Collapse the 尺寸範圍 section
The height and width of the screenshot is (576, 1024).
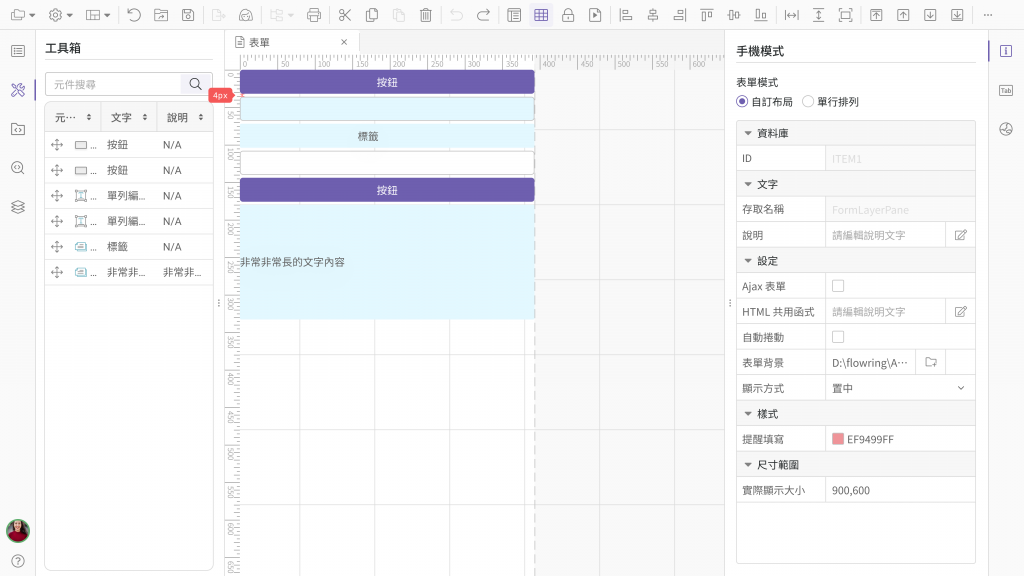tap(747, 465)
